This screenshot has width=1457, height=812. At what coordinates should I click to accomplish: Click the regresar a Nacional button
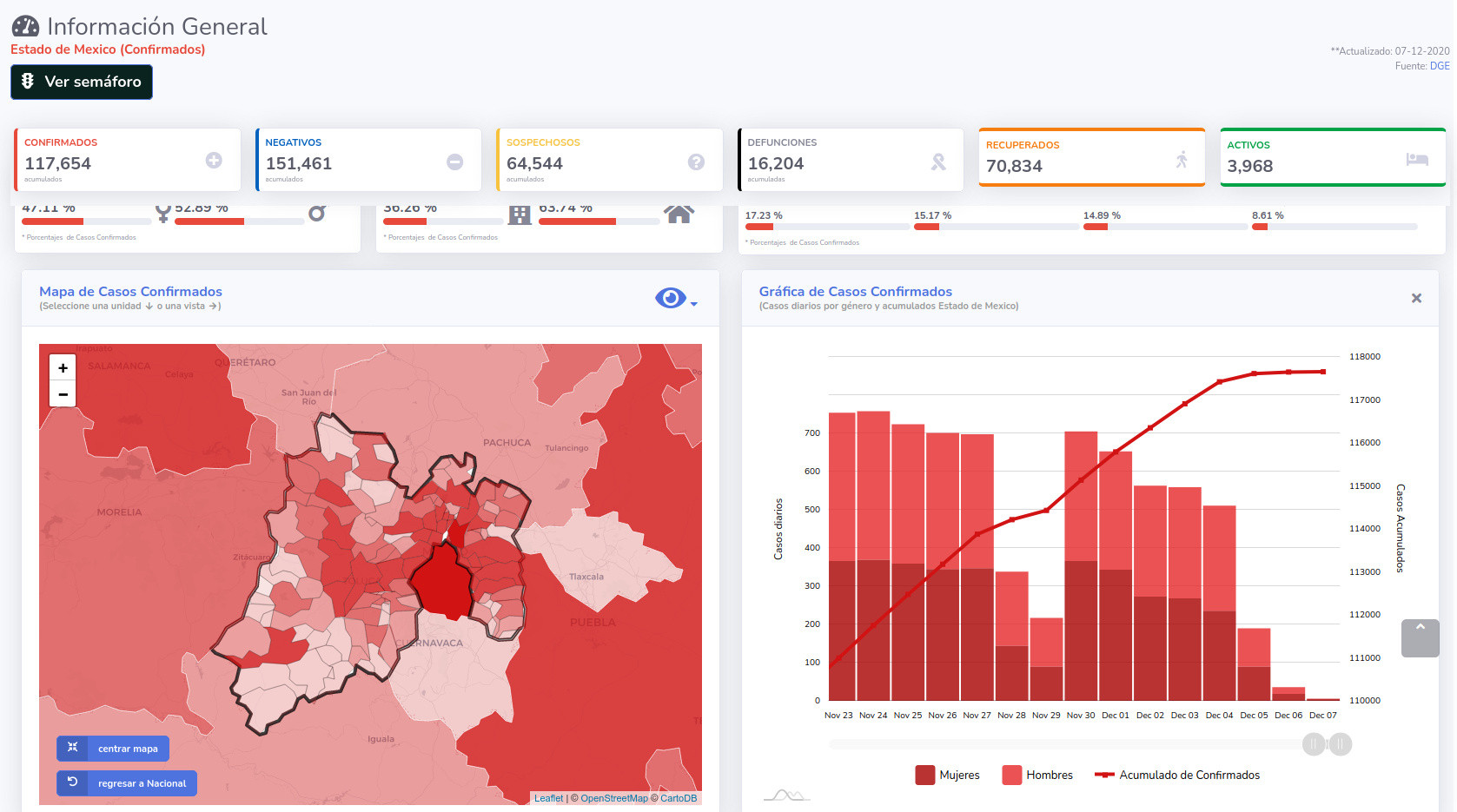(x=127, y=783)
